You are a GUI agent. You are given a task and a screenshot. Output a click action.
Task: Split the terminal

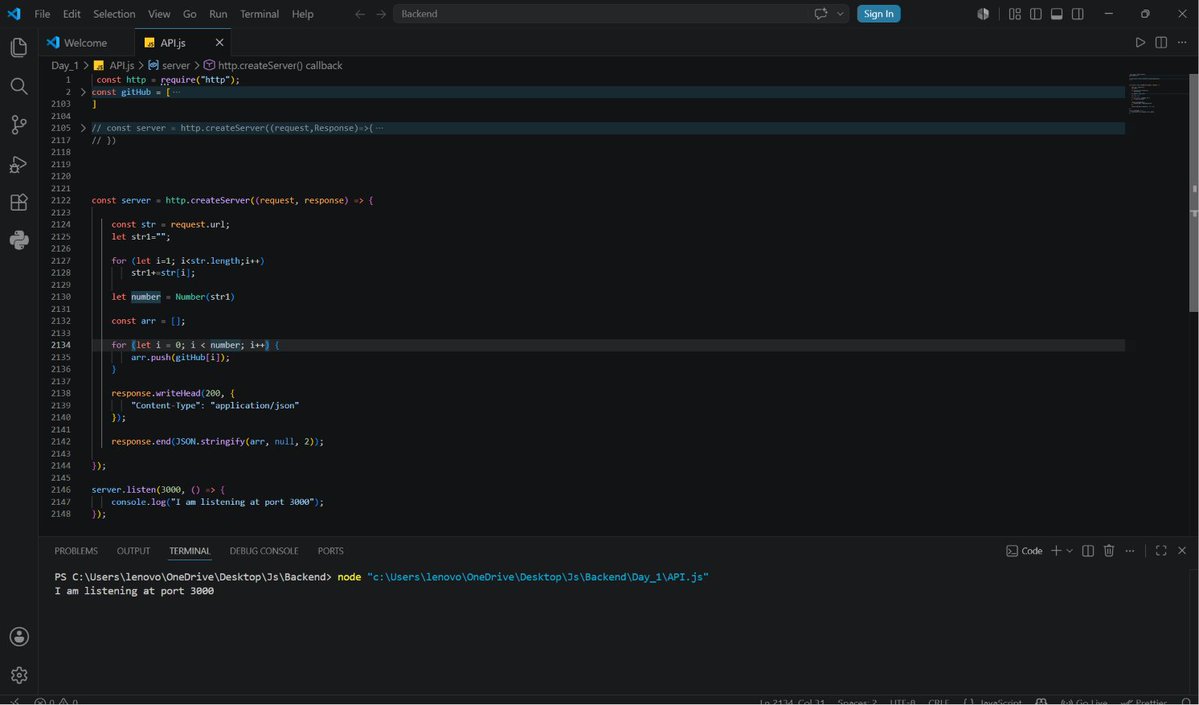pos(1088,551)
